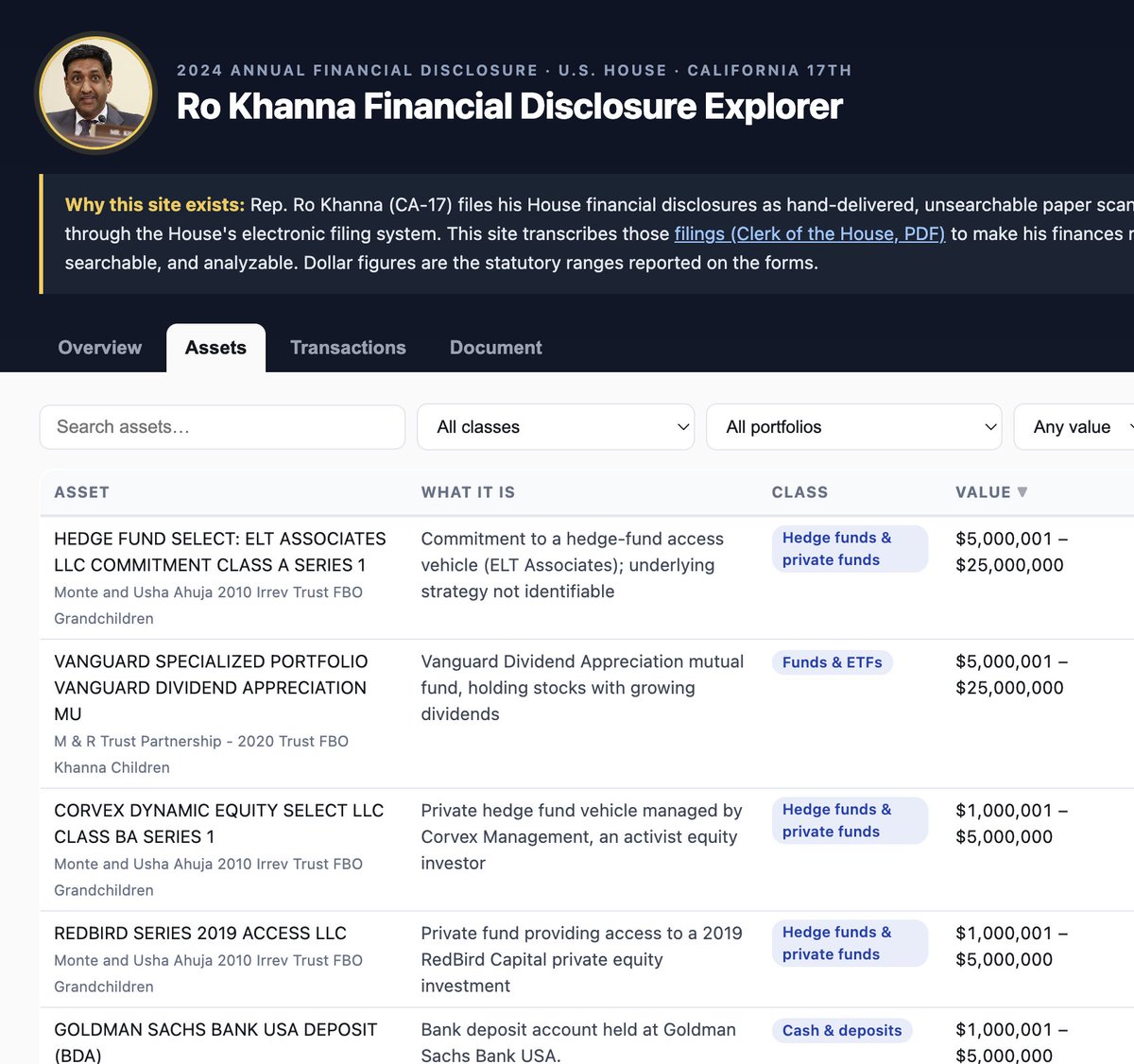This screenshot has height=1064, width=1134.
Task: Click the RedBird Capital private equity description
Action: click(x=581, y=959)
